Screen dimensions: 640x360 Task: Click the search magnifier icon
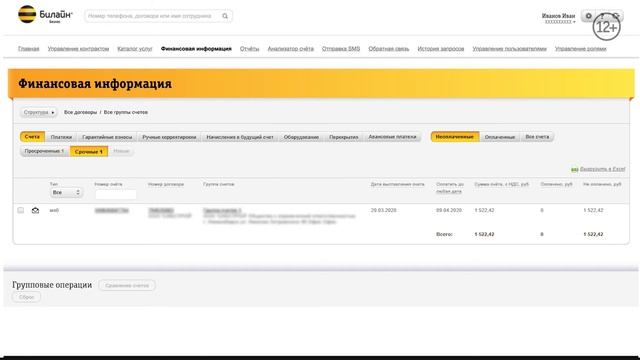pyautogui.click(x=225, y=16)
